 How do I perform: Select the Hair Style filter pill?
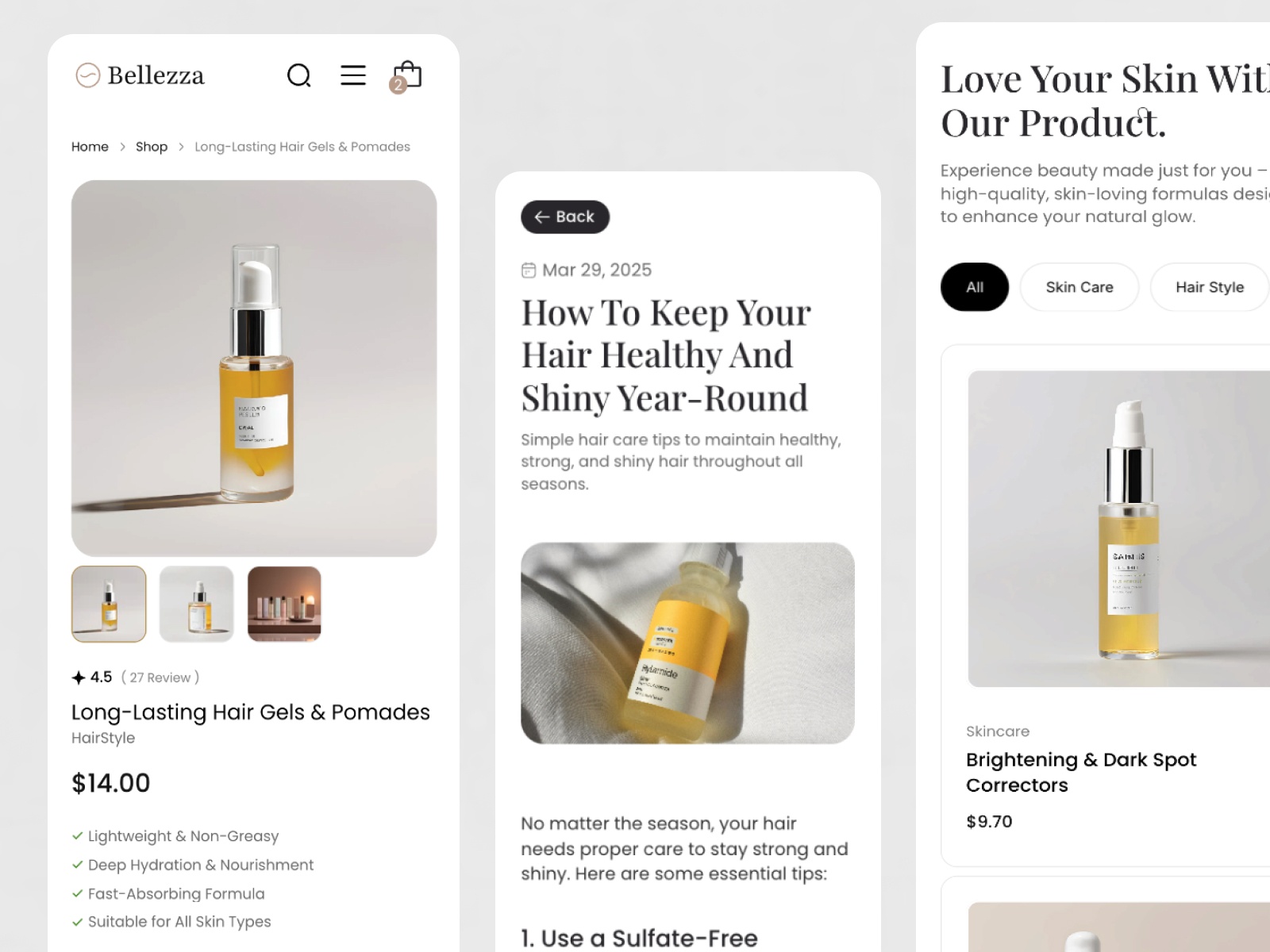click(x=1210, y=287)
